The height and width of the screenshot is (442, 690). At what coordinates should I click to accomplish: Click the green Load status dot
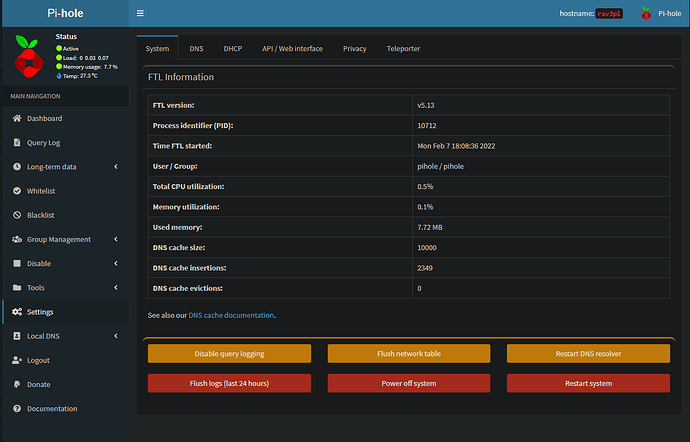59,58
